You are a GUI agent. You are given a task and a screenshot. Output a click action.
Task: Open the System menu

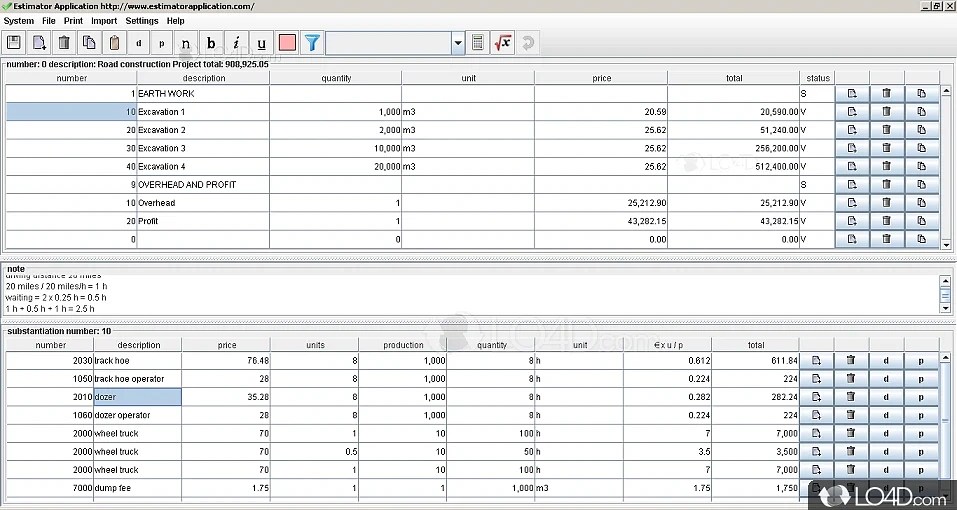(19, 21)
